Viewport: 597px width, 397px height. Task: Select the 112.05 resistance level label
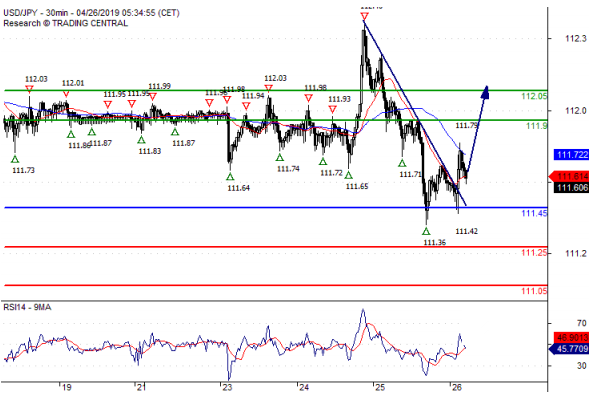(x=534, y=96)
